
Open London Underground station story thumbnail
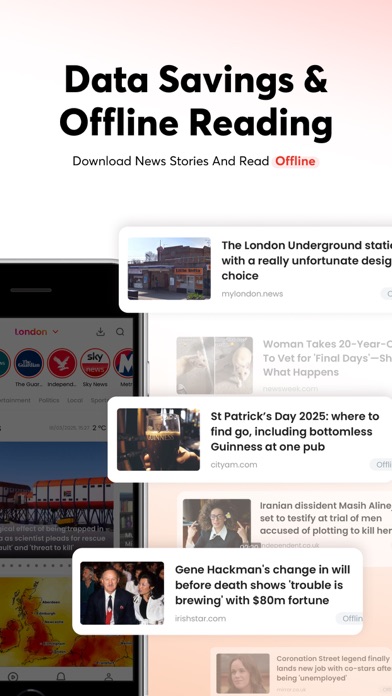[x=169, y=269]
